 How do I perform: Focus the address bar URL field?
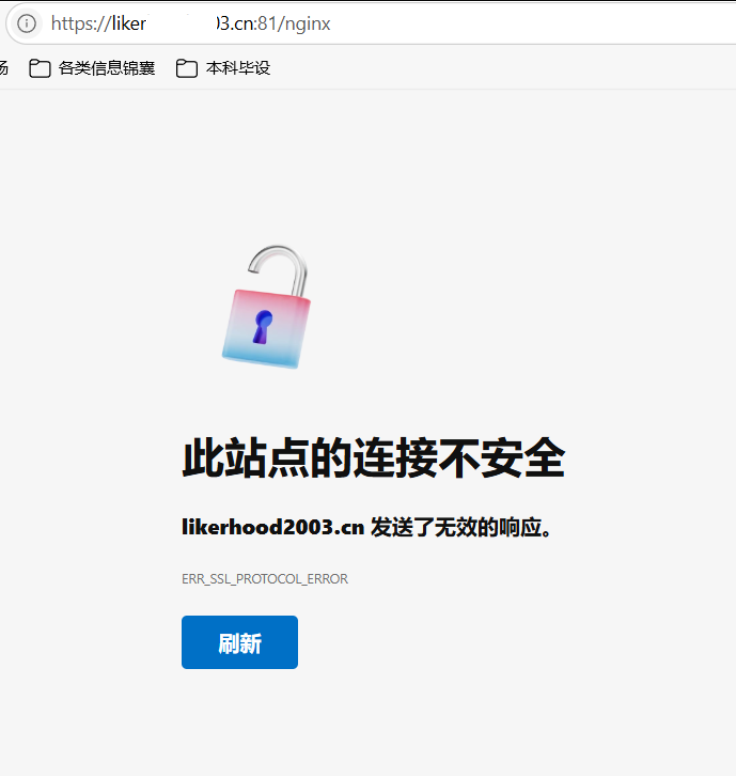(376, 23)
